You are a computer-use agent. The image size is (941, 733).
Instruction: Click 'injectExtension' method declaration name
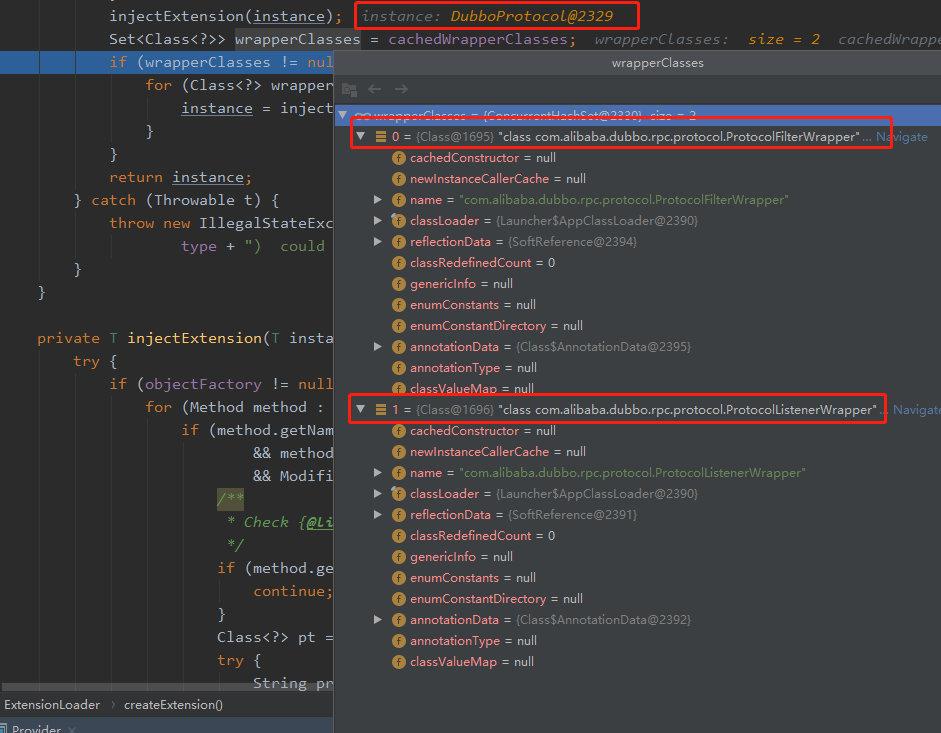pyautogui.click(x=194, y=339)
